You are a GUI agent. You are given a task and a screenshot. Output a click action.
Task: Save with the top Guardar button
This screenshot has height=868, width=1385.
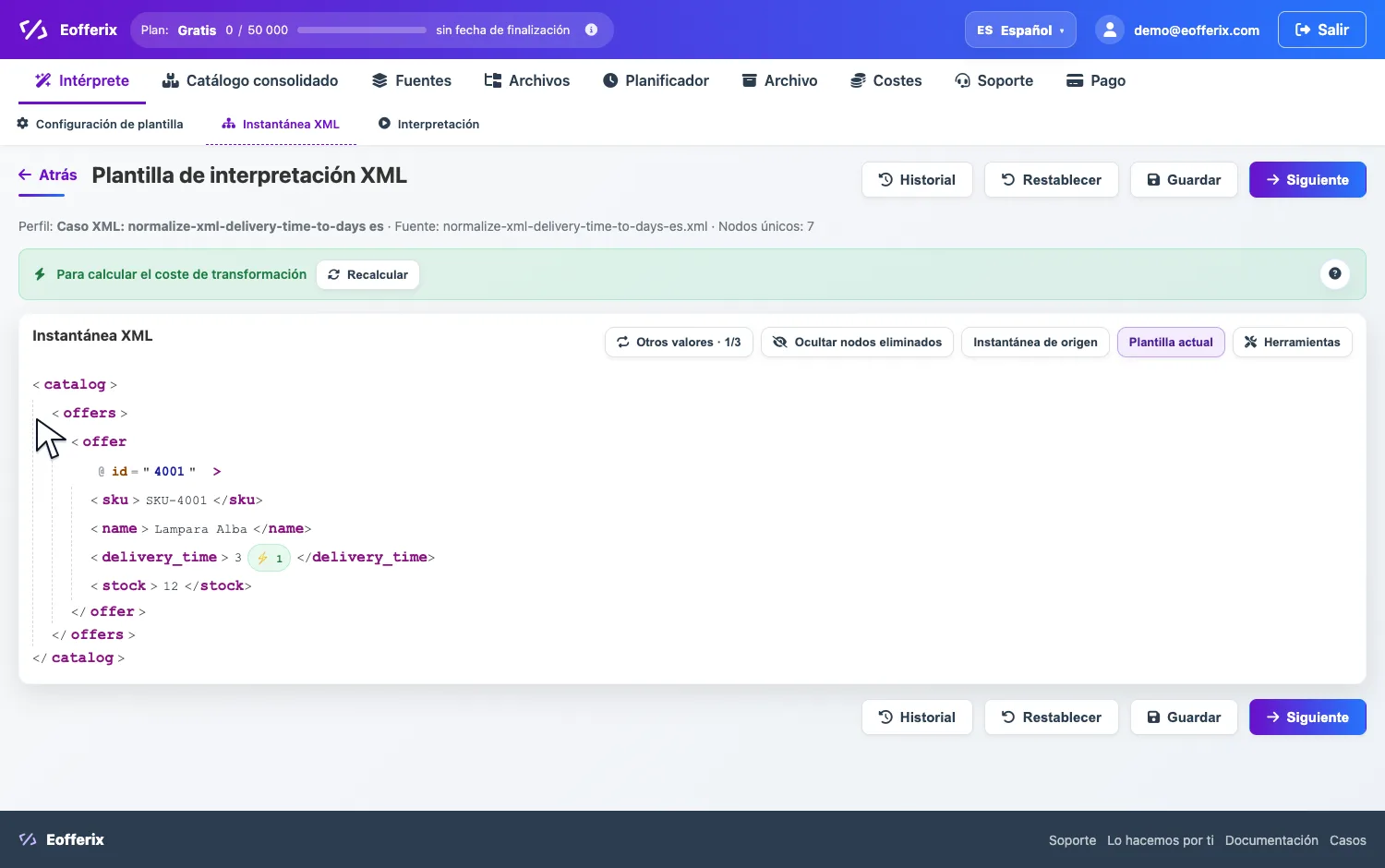[x=1184, y=180]
